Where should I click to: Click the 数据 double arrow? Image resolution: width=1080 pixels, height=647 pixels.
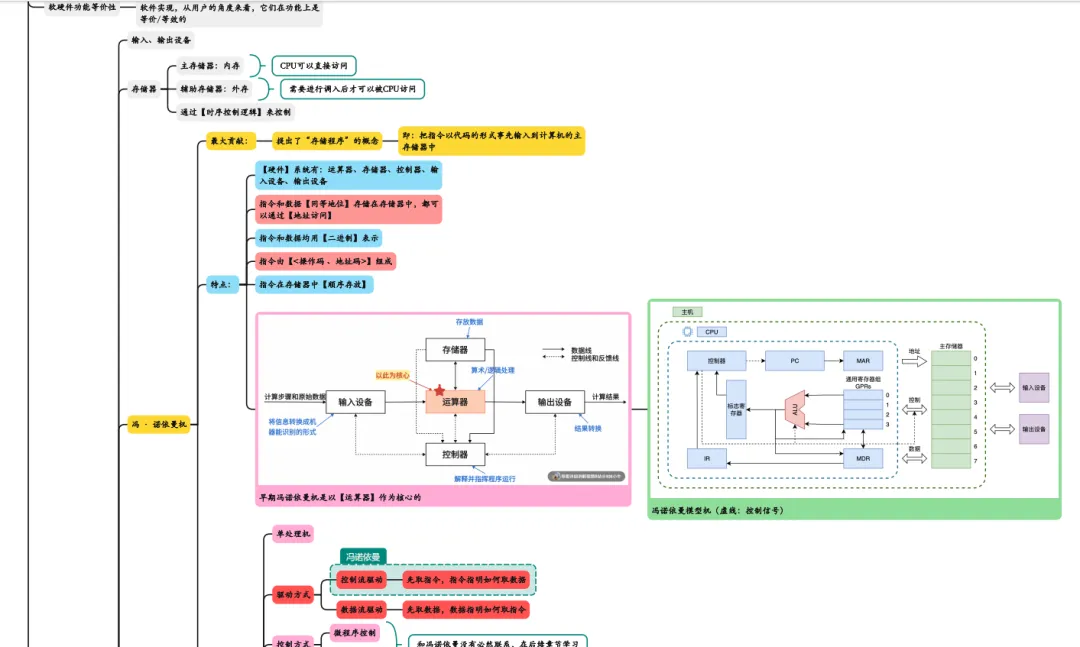point(914,458)
